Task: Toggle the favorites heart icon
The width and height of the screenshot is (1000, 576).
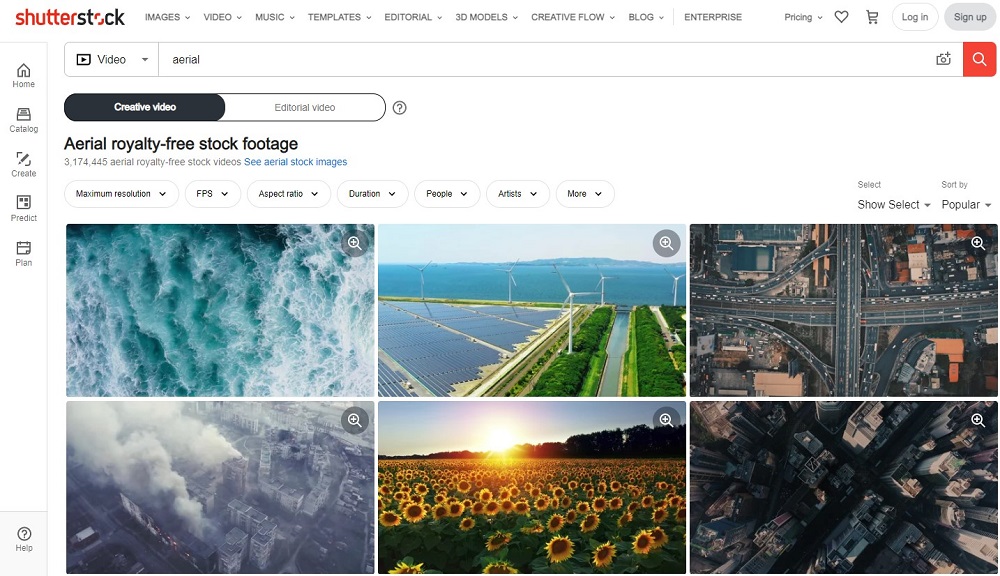Action: click(841, 17)
